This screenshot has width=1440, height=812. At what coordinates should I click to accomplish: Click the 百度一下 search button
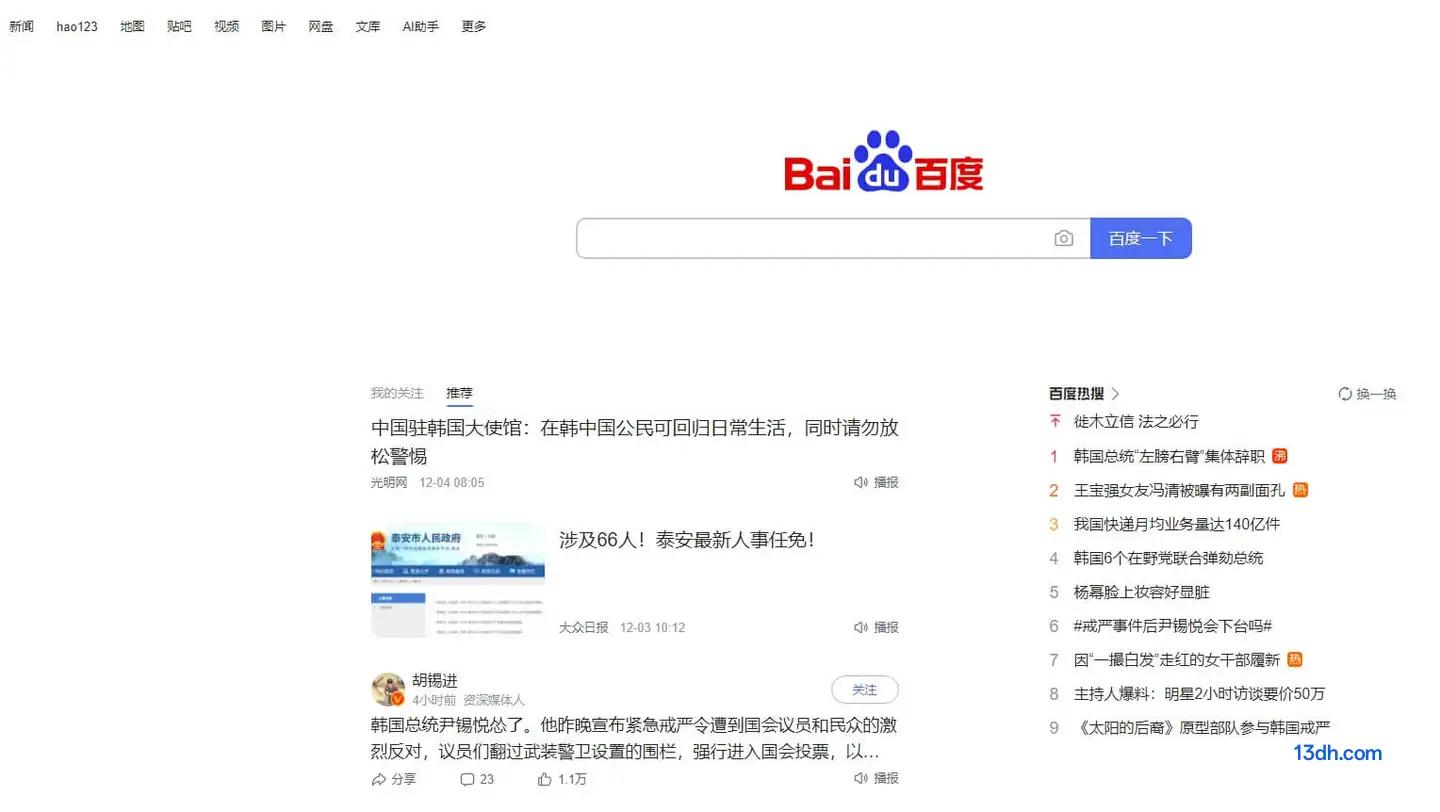(x=1141, y=238)
